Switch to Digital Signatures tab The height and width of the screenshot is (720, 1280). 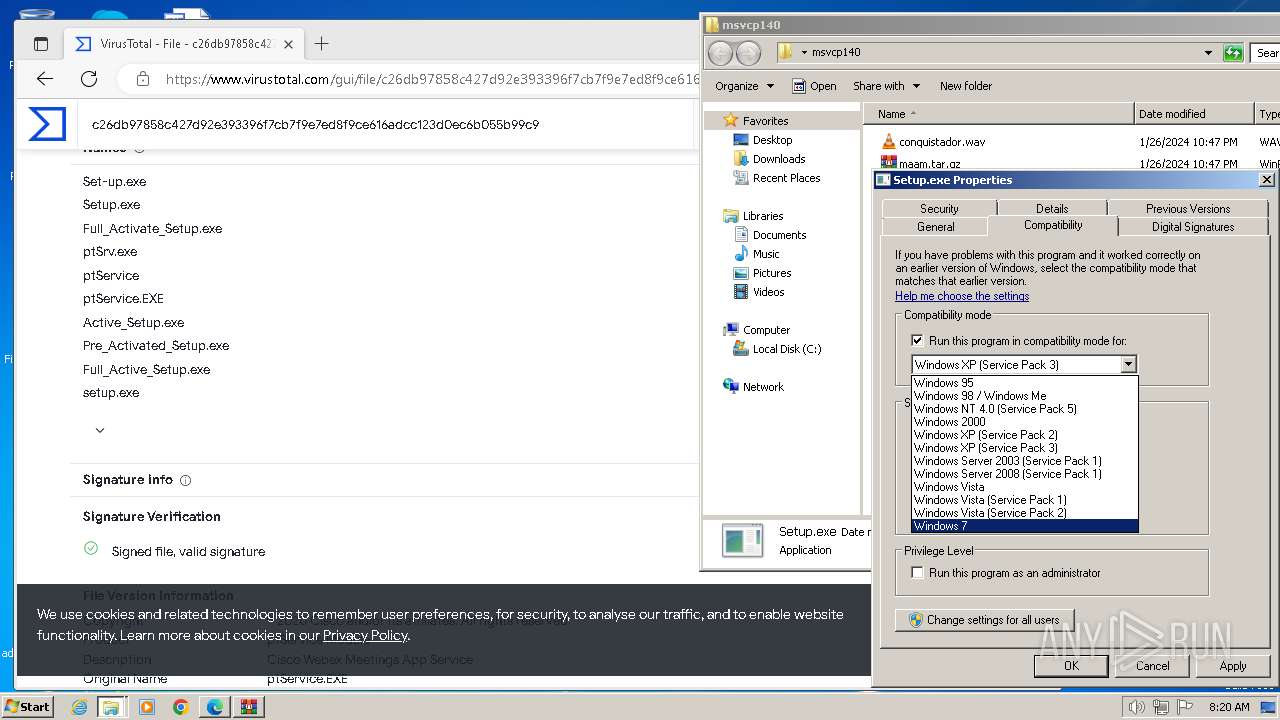click(1193, 227)
